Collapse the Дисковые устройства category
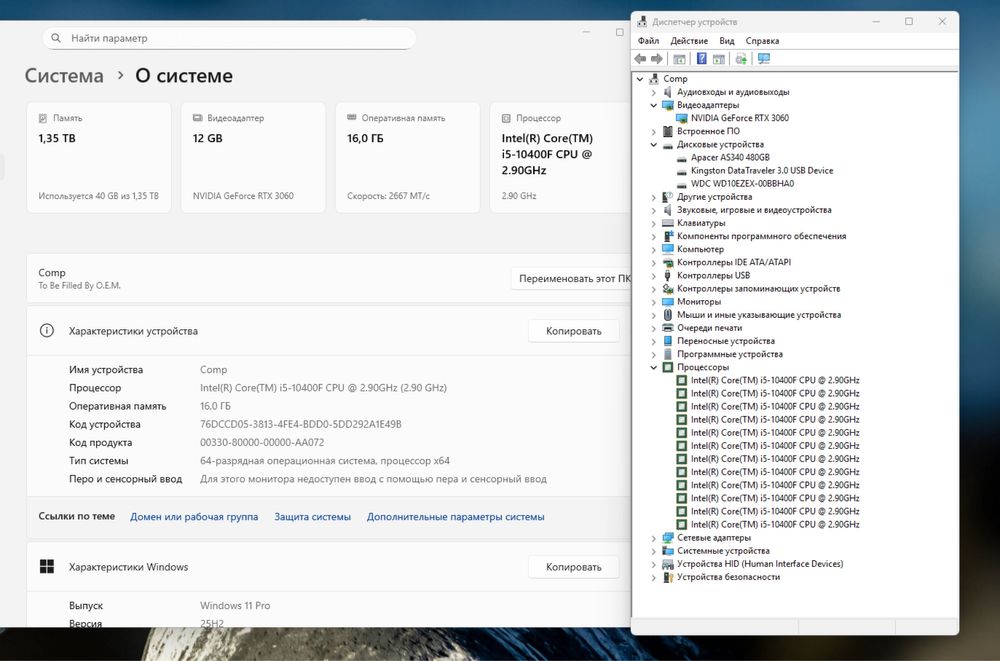 (x=654, y=144)
